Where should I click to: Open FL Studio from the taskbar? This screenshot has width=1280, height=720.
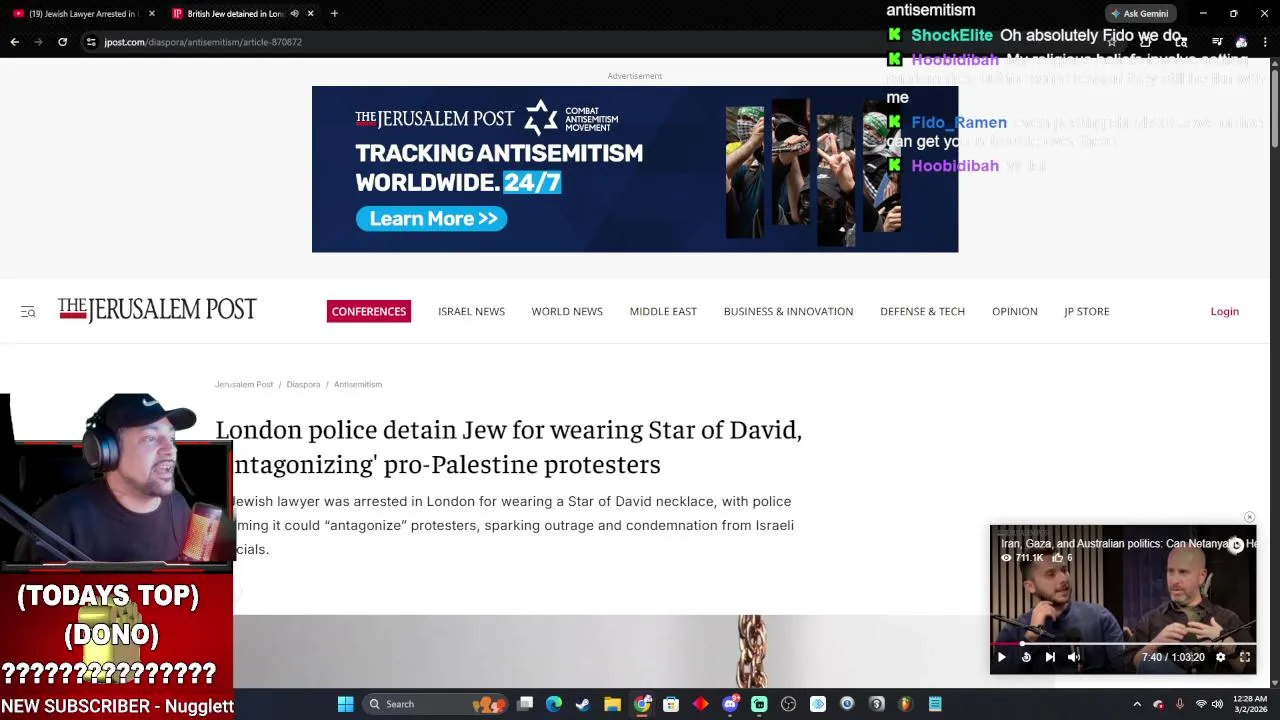pyautogui.click(x=905, y=704)
